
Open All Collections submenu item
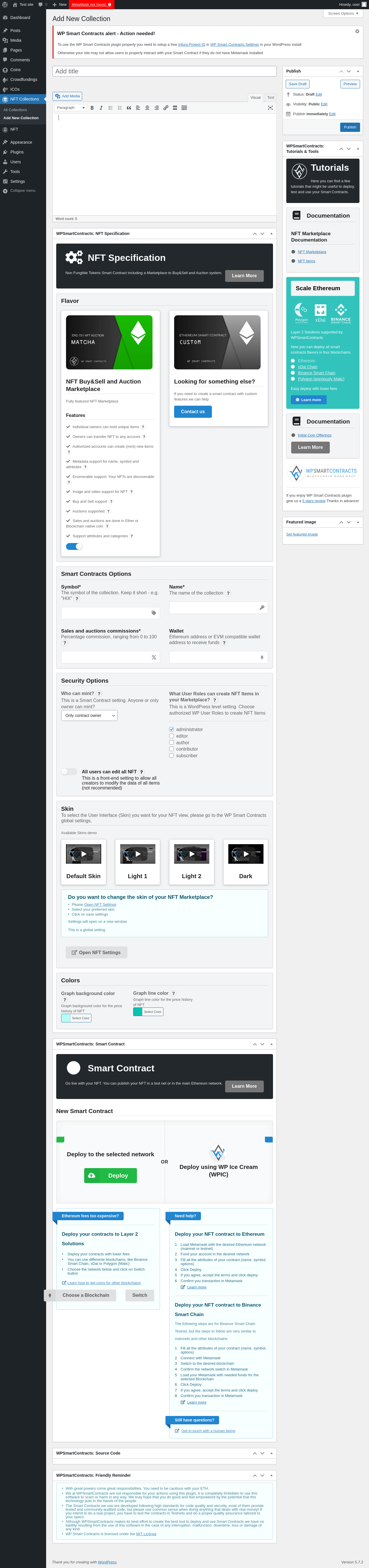pyautogui.click(x=15, y=110)
